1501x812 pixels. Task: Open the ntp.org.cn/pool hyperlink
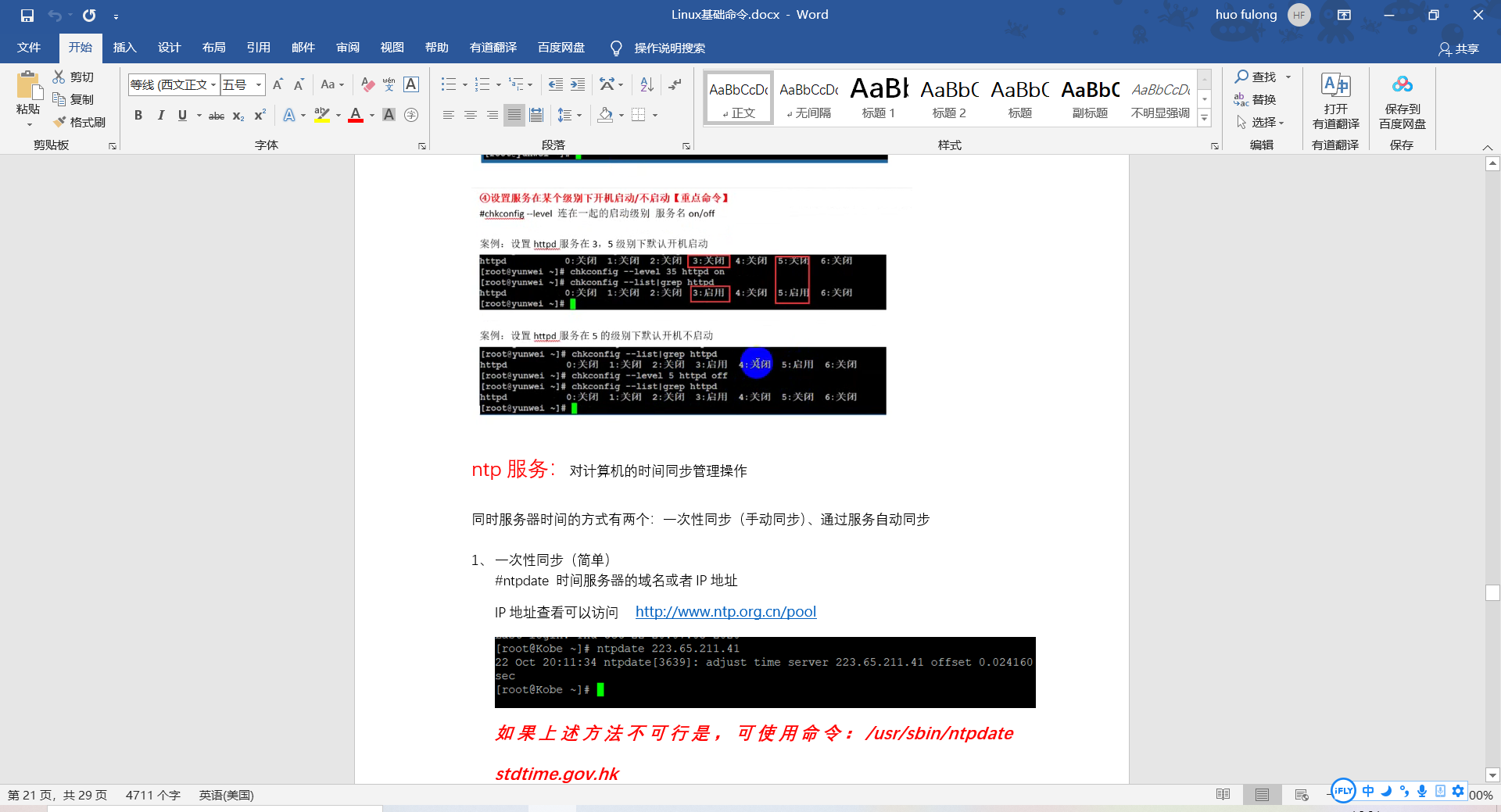click(x=725, y=611)
